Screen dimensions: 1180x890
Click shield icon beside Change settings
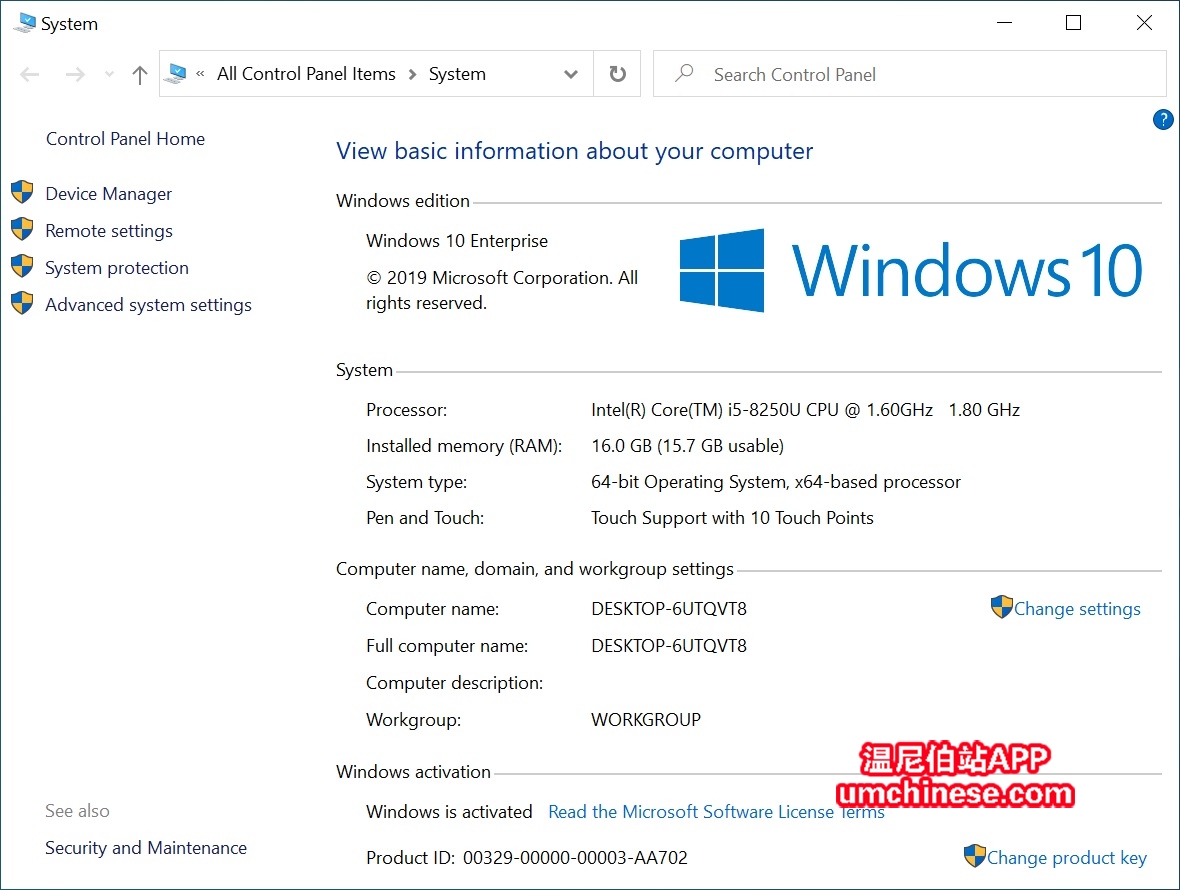tap(1002, 606)
